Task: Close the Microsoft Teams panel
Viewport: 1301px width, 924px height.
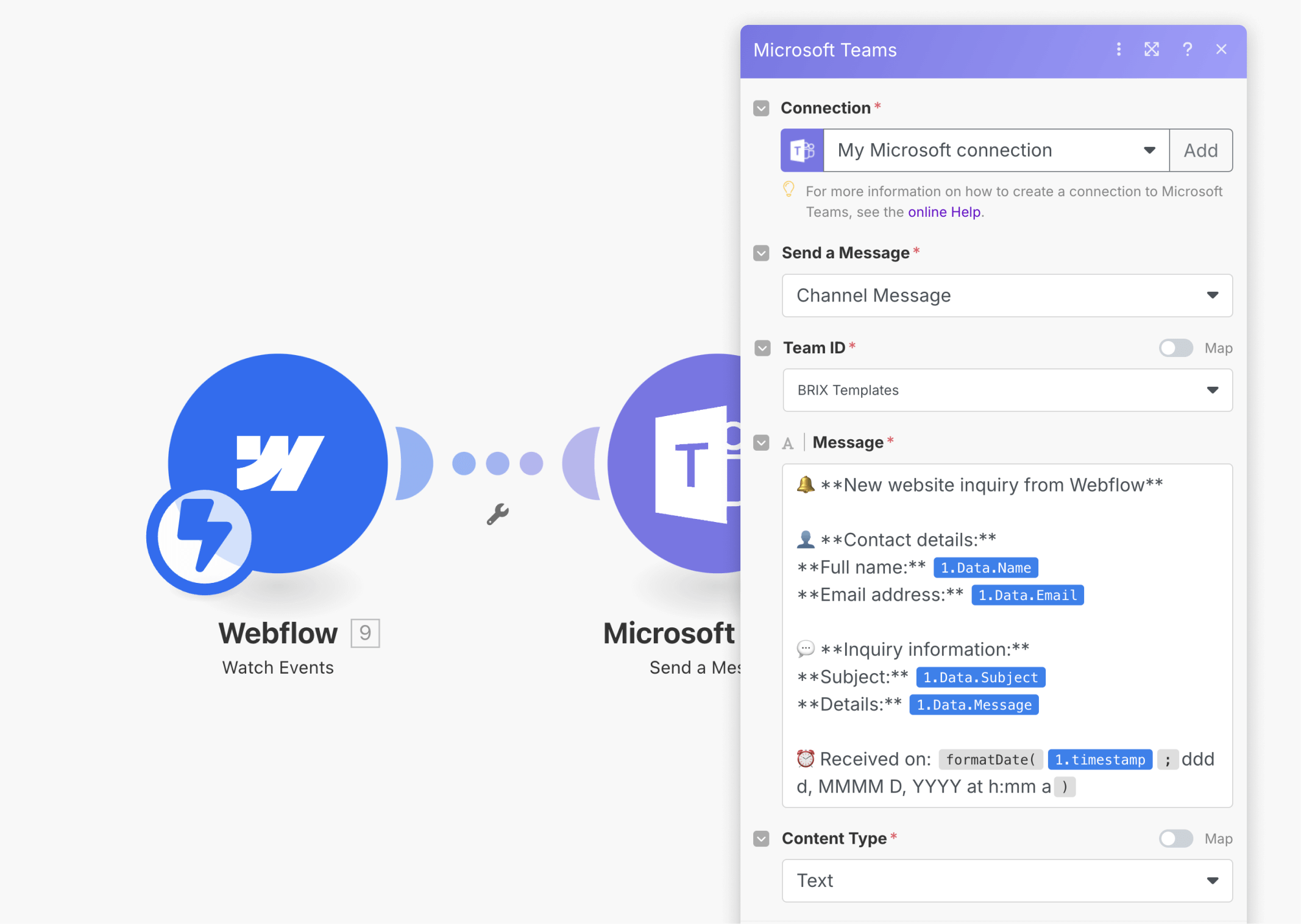Action: pos(1221,49)
